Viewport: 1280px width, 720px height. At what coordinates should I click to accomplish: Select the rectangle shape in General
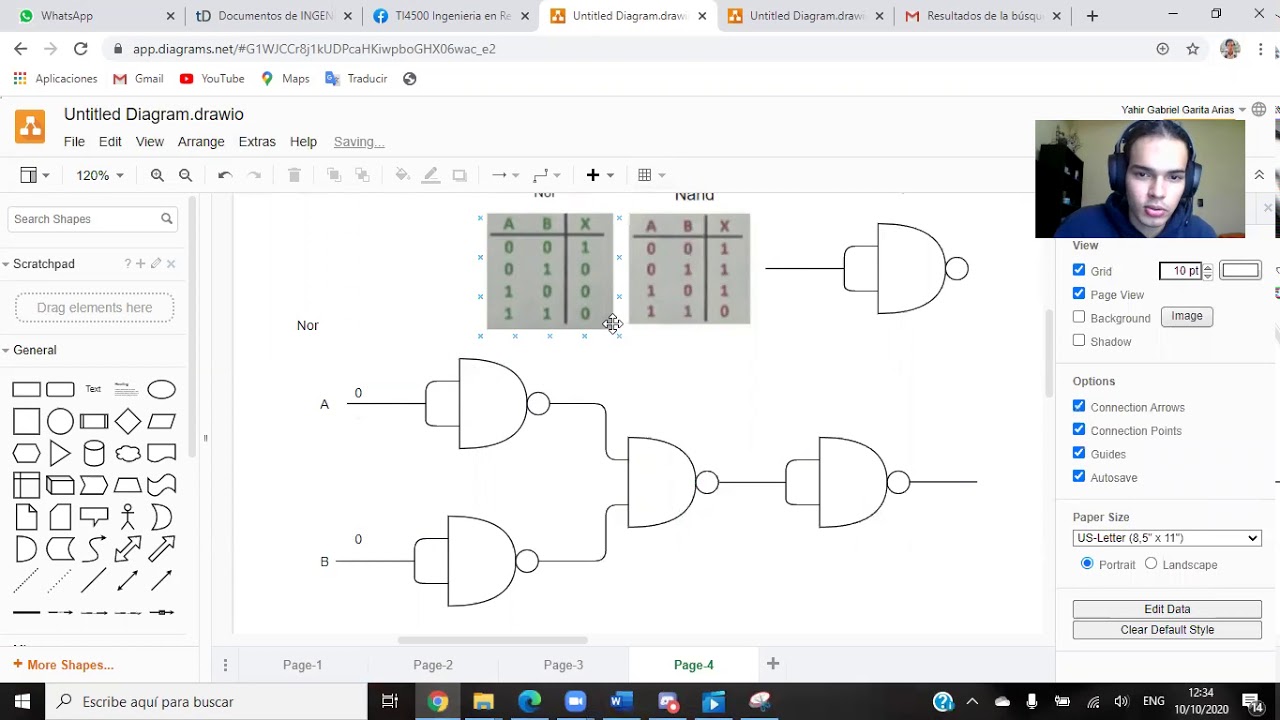click(26, 390)
